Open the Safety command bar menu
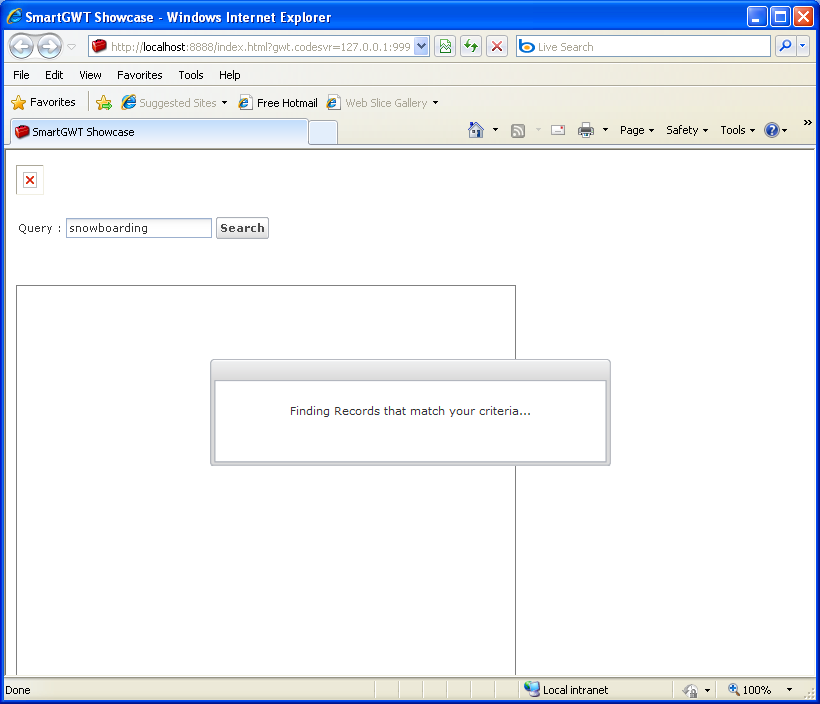820x704 pixels. (x=687, y=130)
